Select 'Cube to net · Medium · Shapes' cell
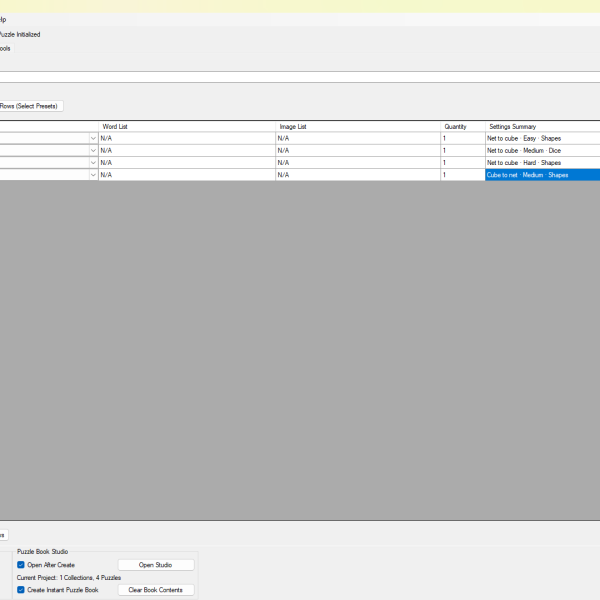Viewport: 600px width, 600px height. click(x=543, y=175)
